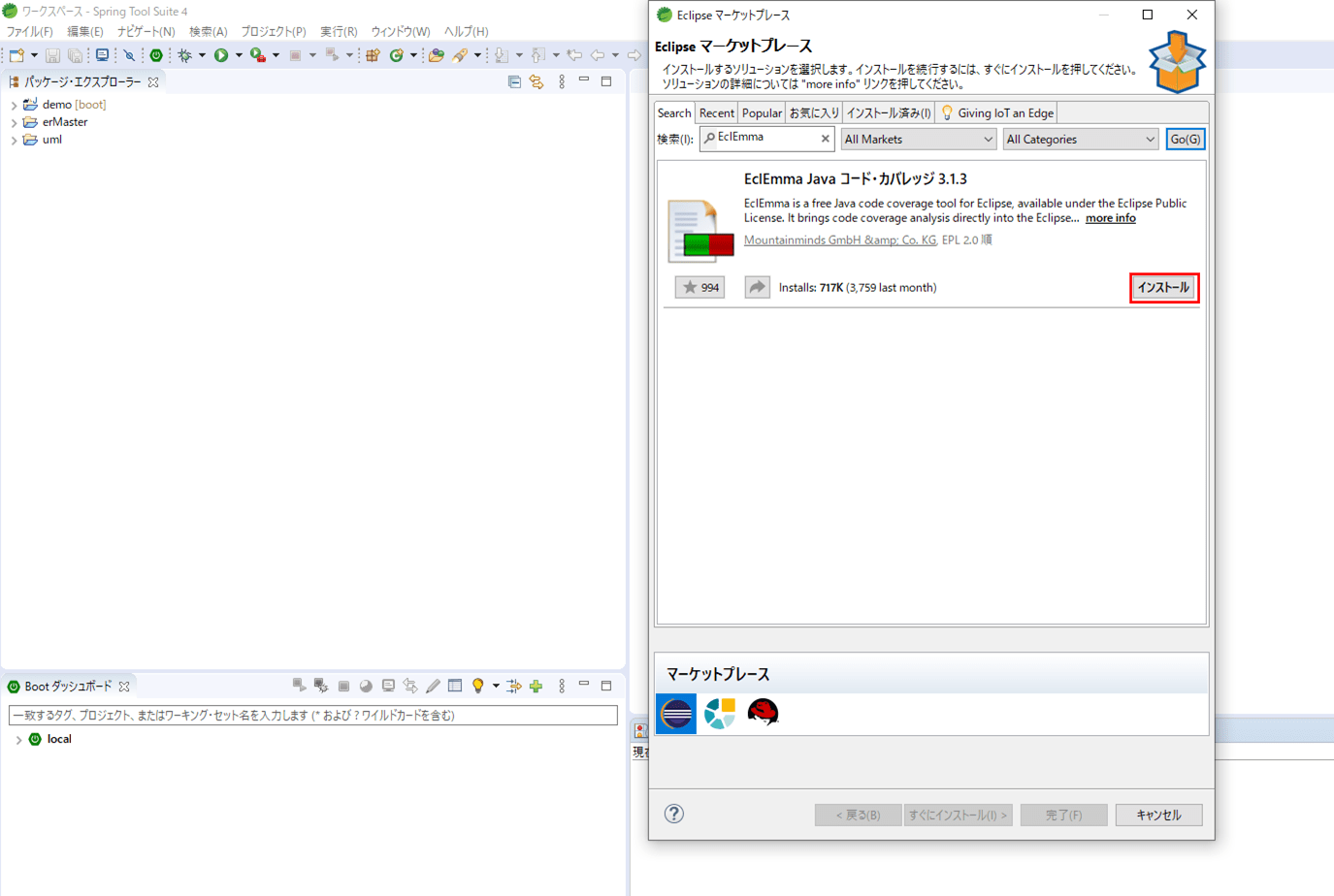This screenshot has height=896, width=1334.
Task: Click Boot Dashboard stop icon
Action: click(x=343, y=686)
